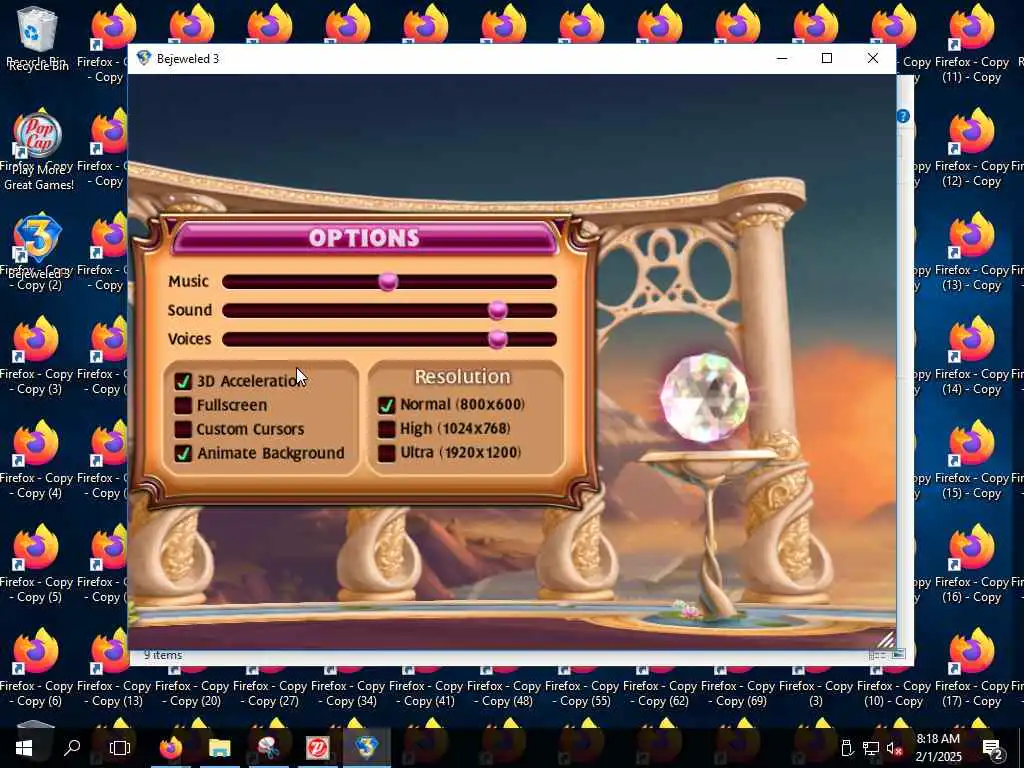Switch to Firefox in the taskbar
Viewport: 1024px width, 768px height.
170,747
